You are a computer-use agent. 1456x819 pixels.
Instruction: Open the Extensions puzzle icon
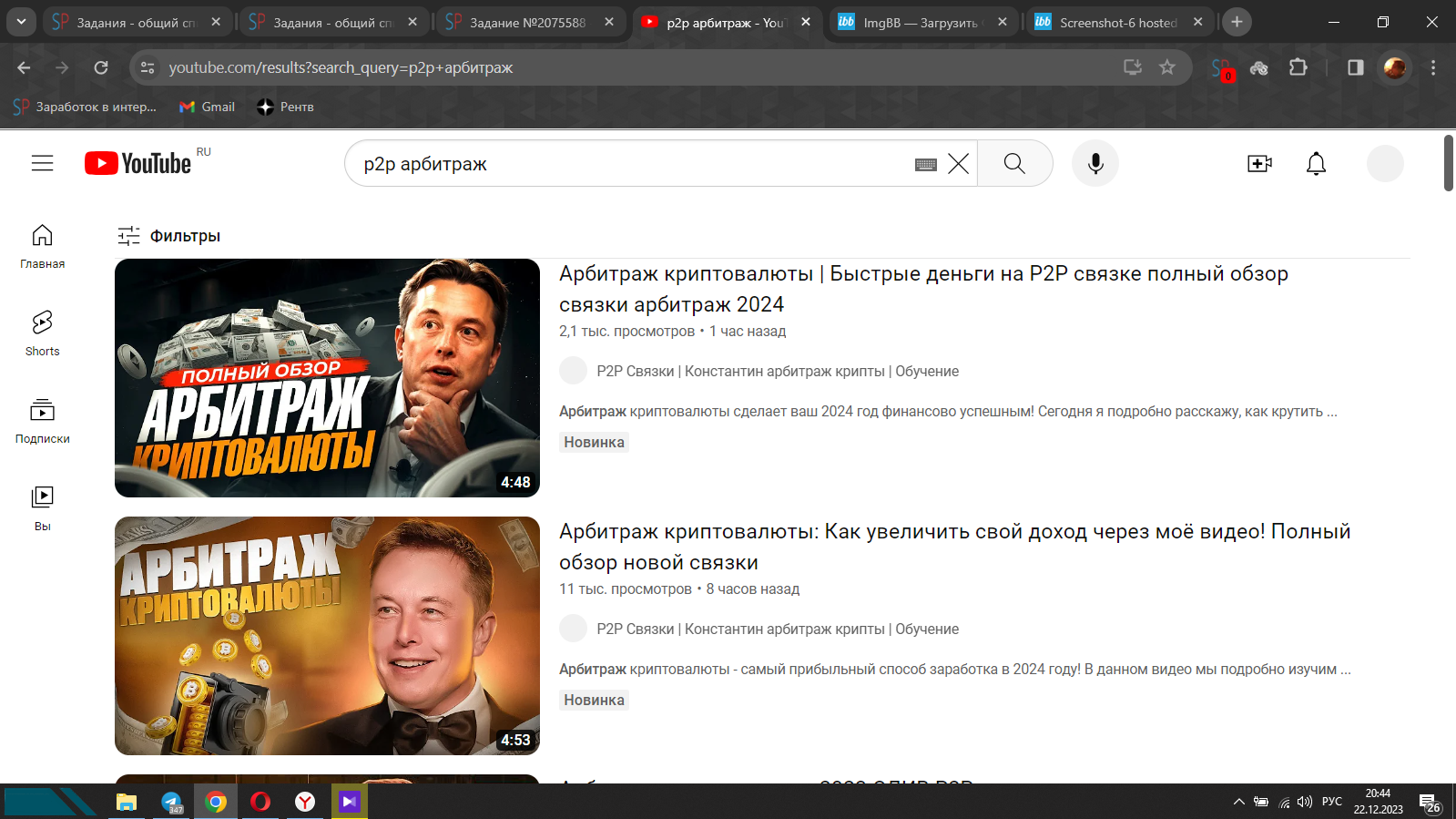(x=1298, y=67)
